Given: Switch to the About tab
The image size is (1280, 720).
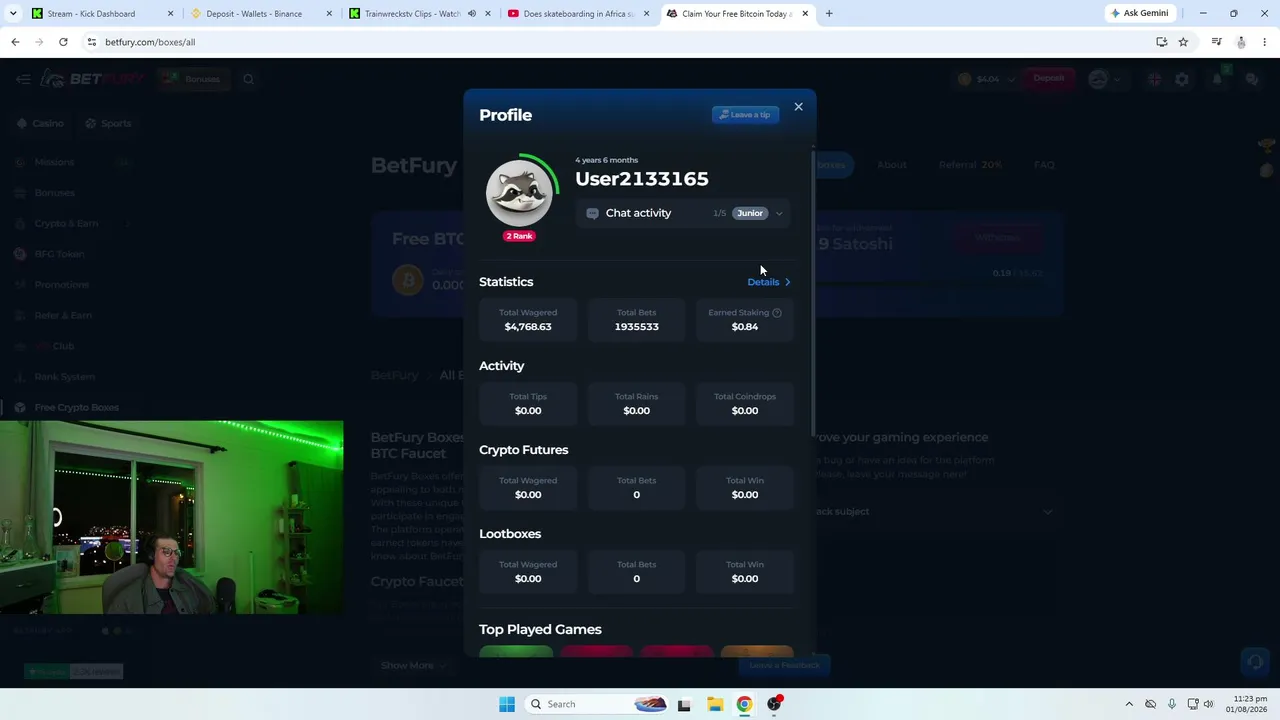Looking at the screenshot, I should coord(892,165).
